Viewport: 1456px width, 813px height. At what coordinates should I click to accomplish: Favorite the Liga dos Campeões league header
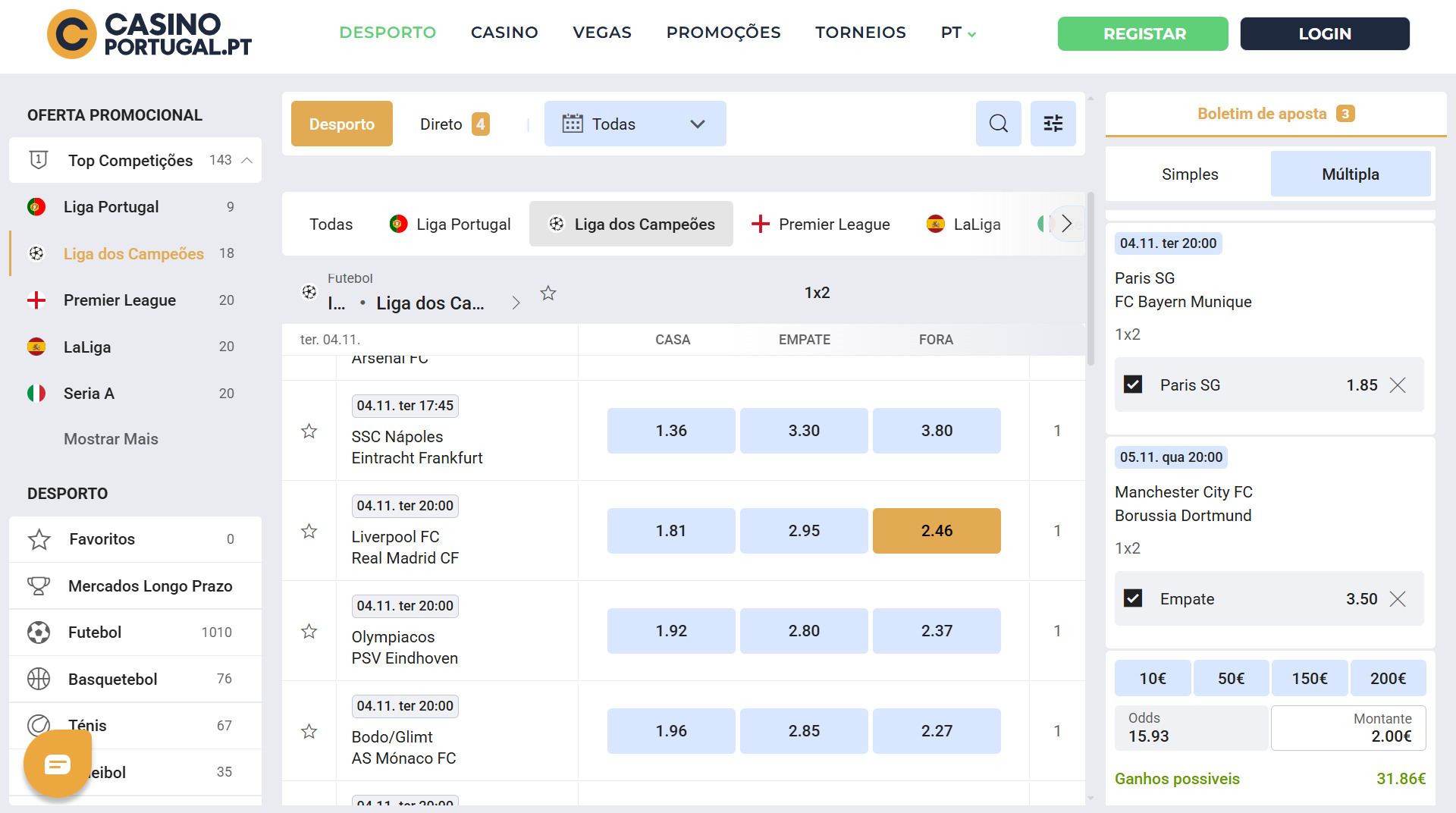coord(548,293)
